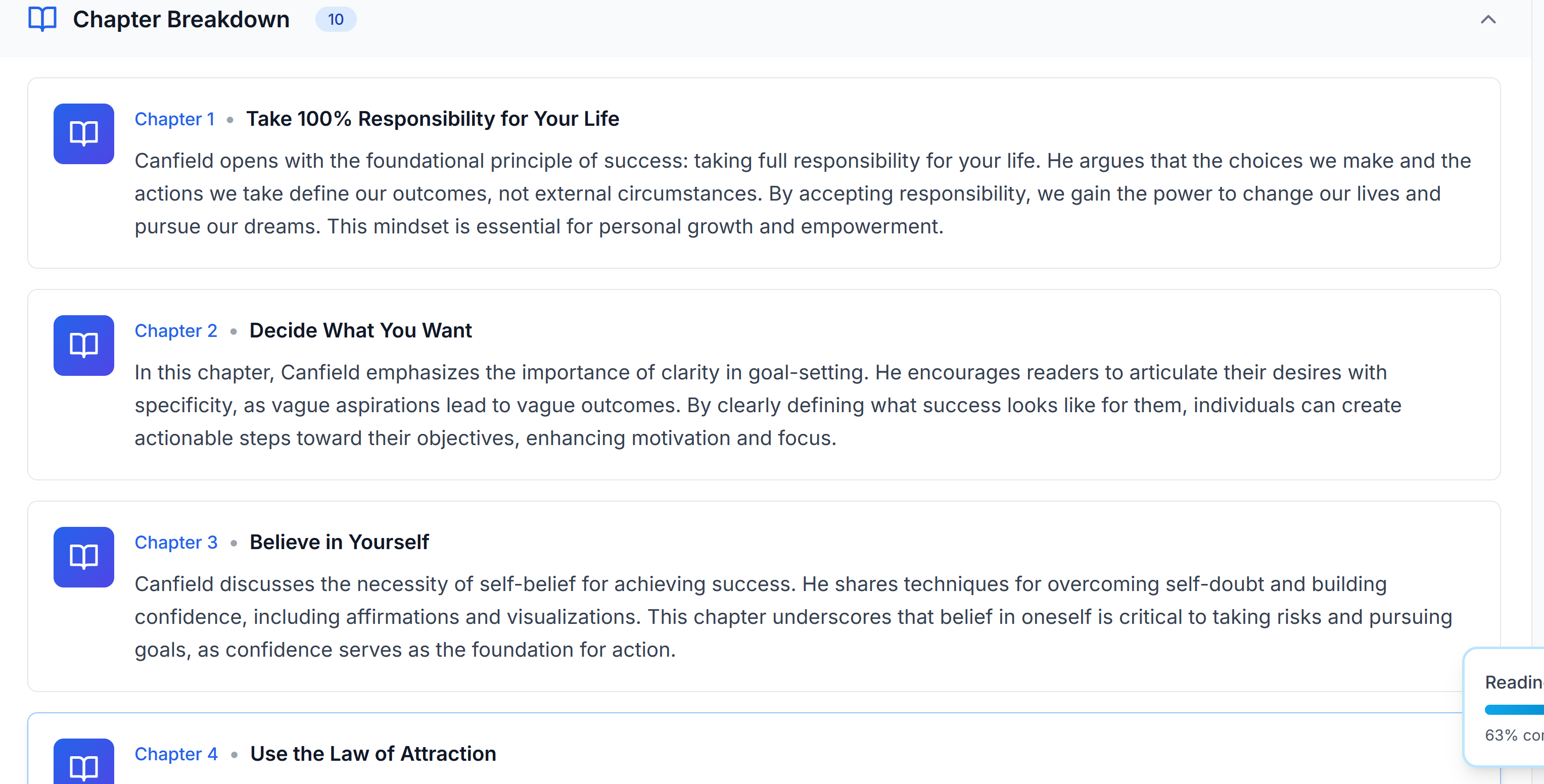Select 'Take 100% Responsibility for Your Life' title

[433, 119]
